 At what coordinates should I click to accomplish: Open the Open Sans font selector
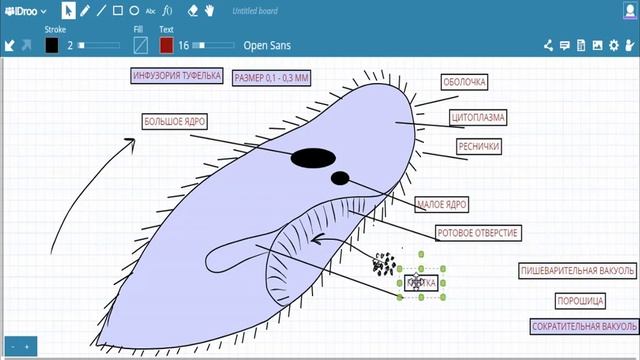[x=267, y=45]
